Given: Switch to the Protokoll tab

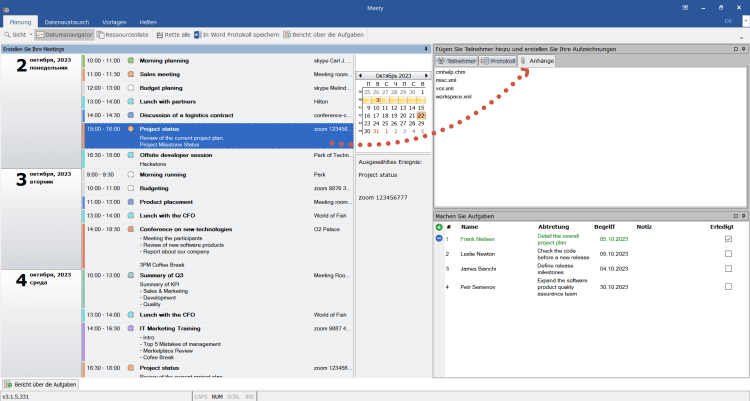Looking at the screenshot, I should pos(498,61).
